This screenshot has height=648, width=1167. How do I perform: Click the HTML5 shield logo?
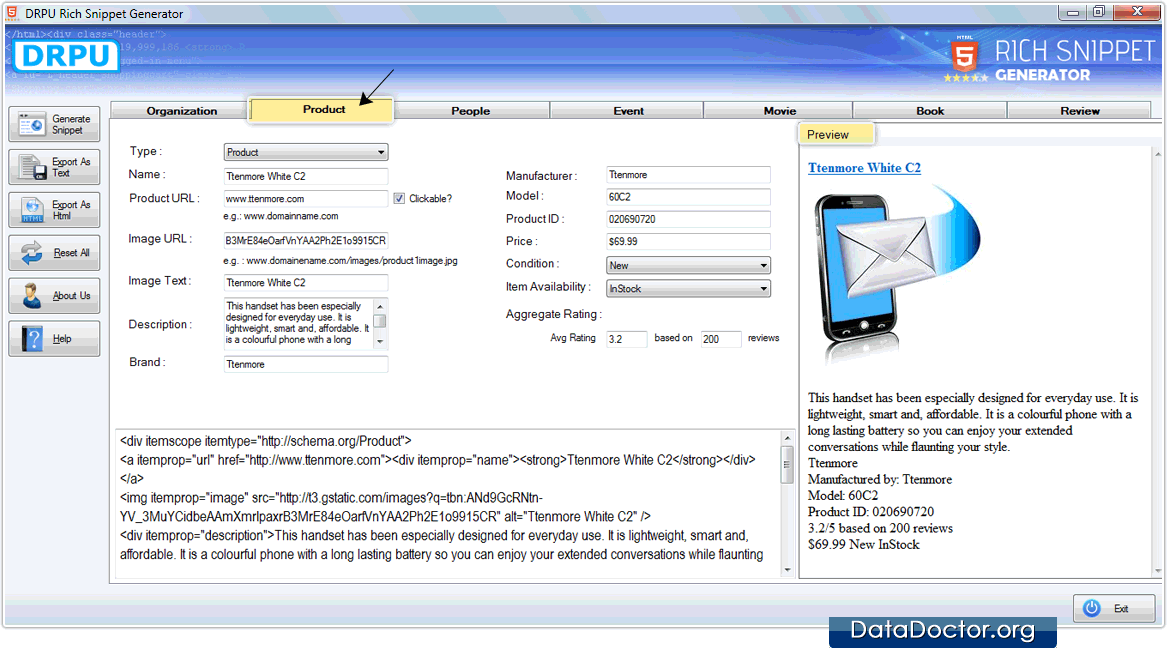(x=965, y=56)
